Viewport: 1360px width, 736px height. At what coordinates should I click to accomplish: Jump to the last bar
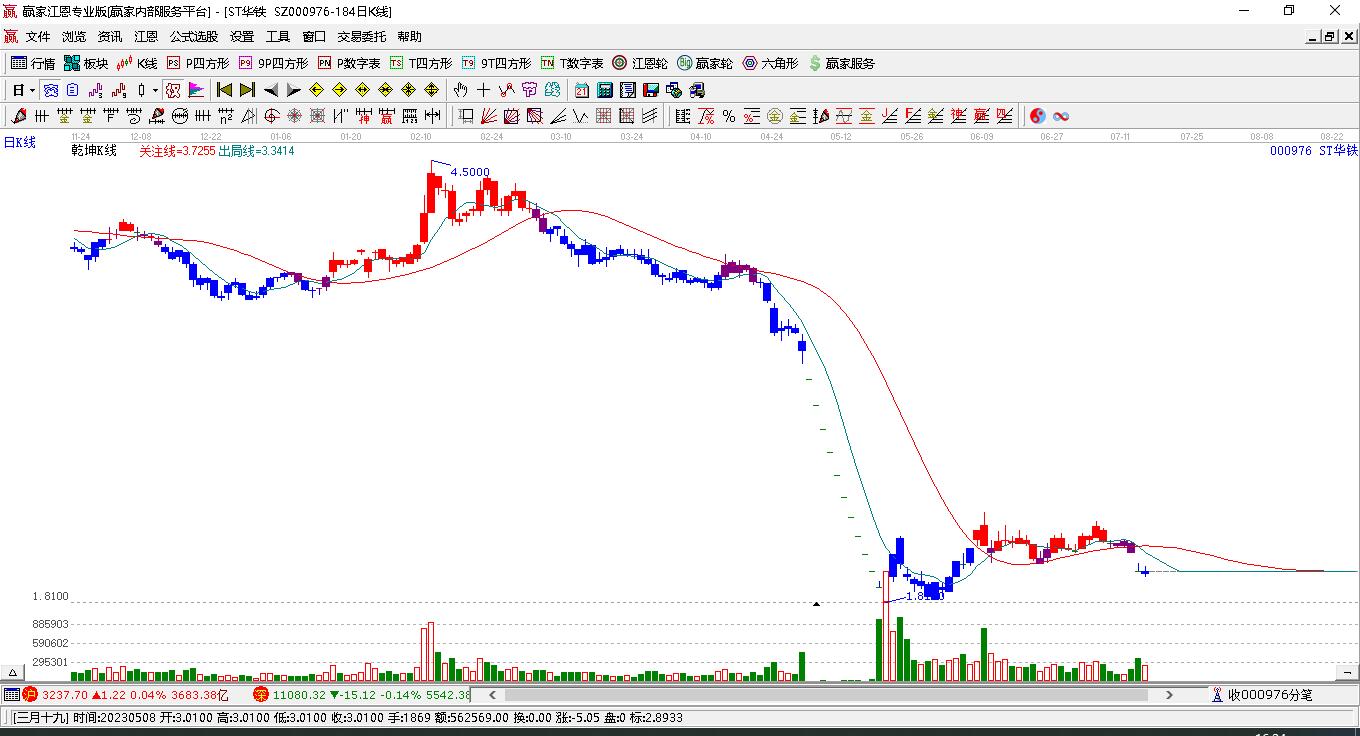[x=247, y=90]
